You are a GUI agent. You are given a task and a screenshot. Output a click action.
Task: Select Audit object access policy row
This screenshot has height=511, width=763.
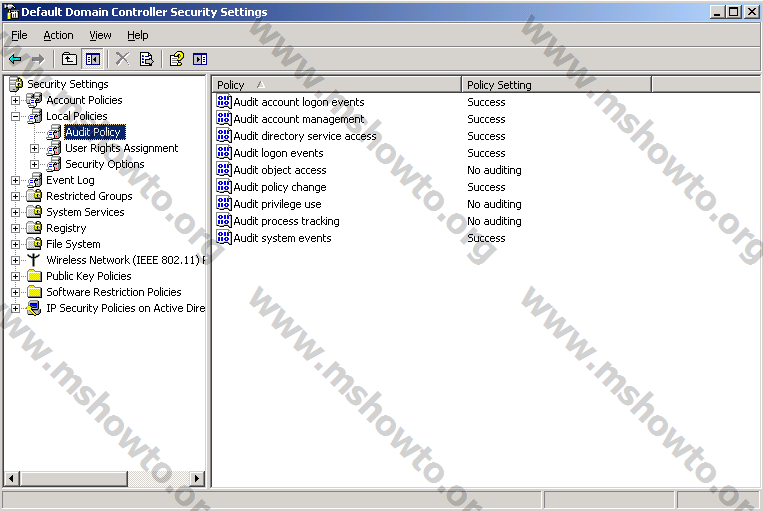(x=280, y=170)
